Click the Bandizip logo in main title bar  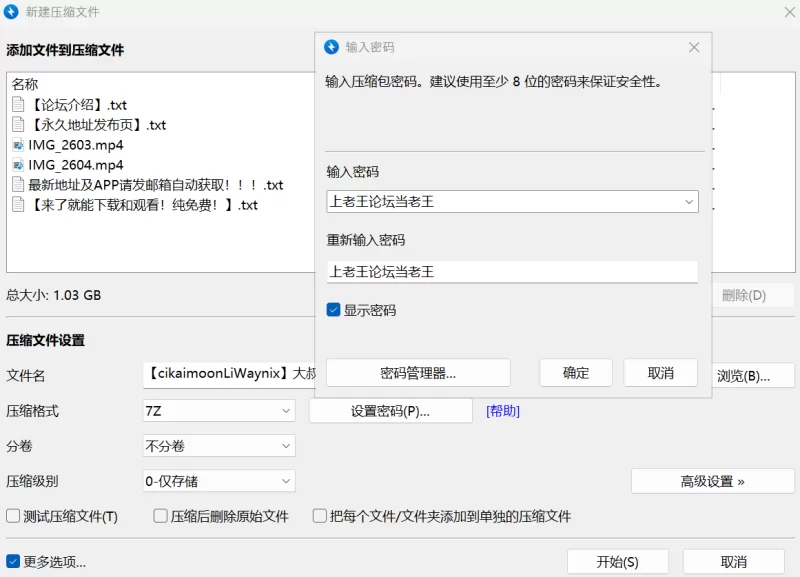point(11,12)
